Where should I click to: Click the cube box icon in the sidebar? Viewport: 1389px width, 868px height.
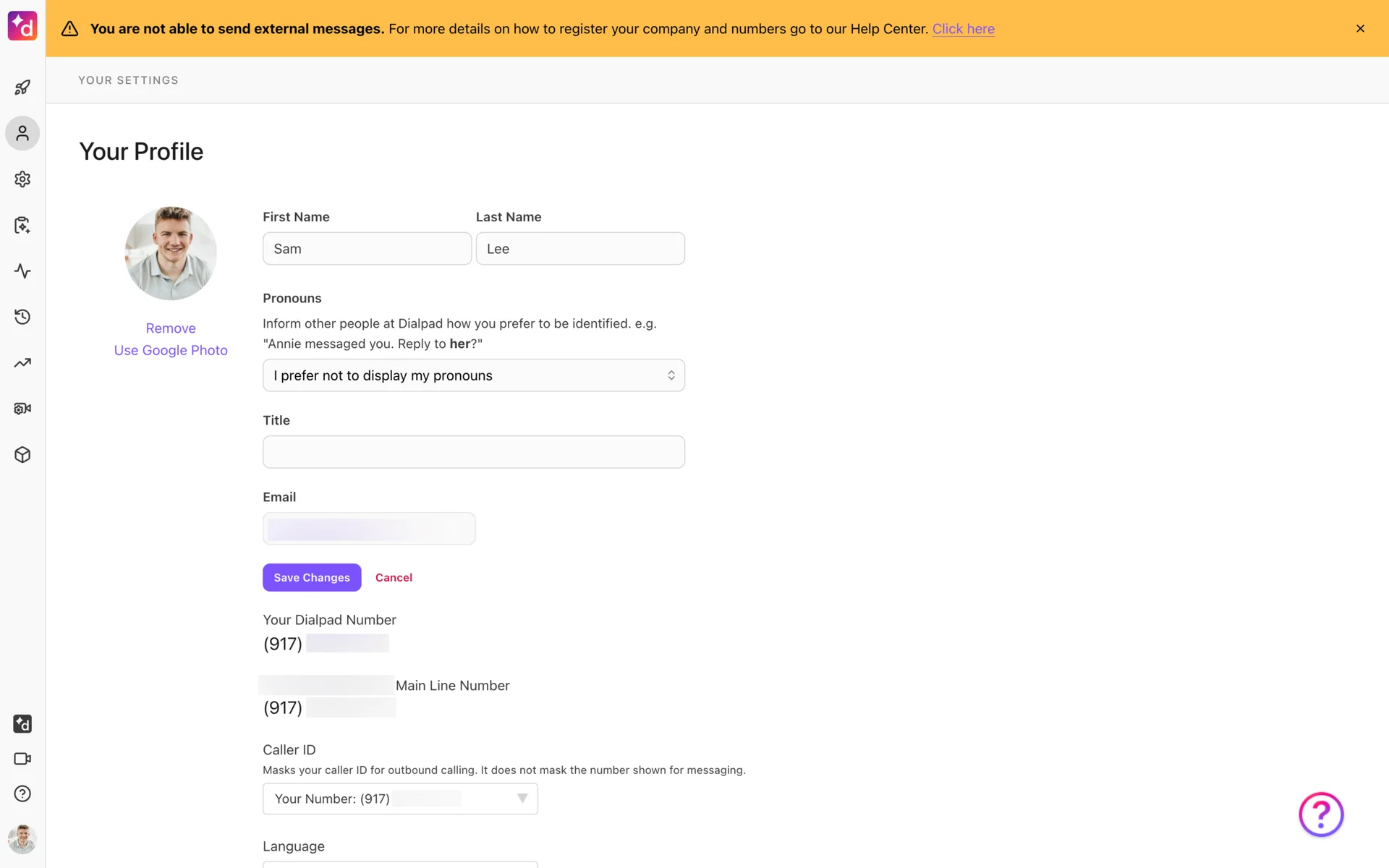[x=22, y=455]
